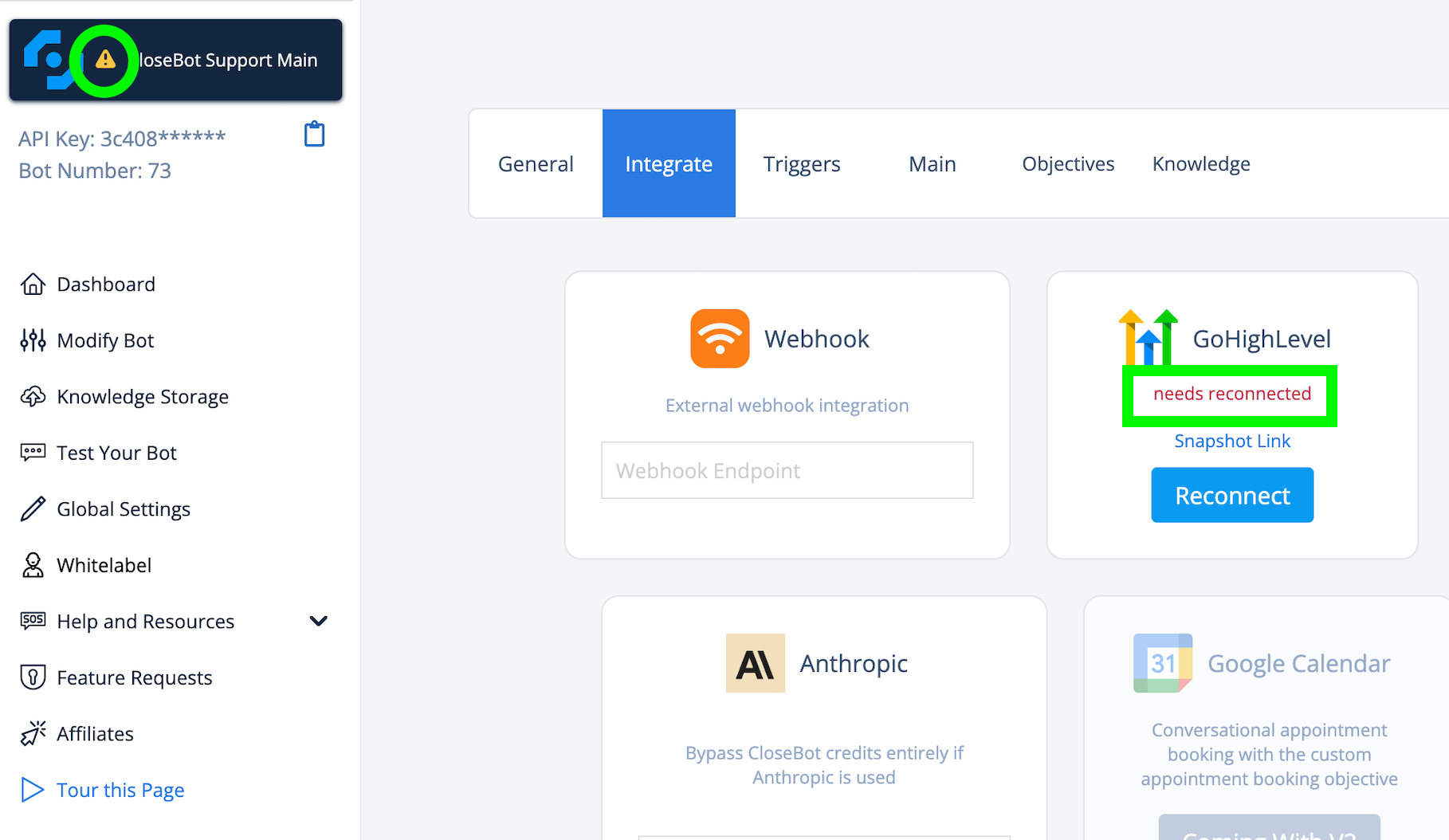
Task: Click the Google Calendar icon
Action: tap(1163, 663)
